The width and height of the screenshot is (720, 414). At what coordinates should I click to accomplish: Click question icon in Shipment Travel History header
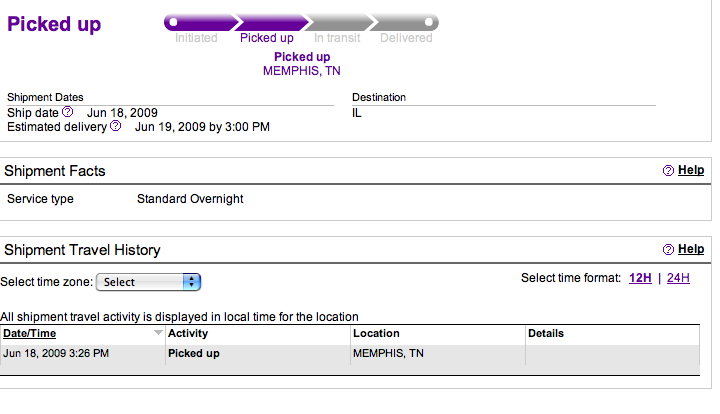[x=668, y=249]
